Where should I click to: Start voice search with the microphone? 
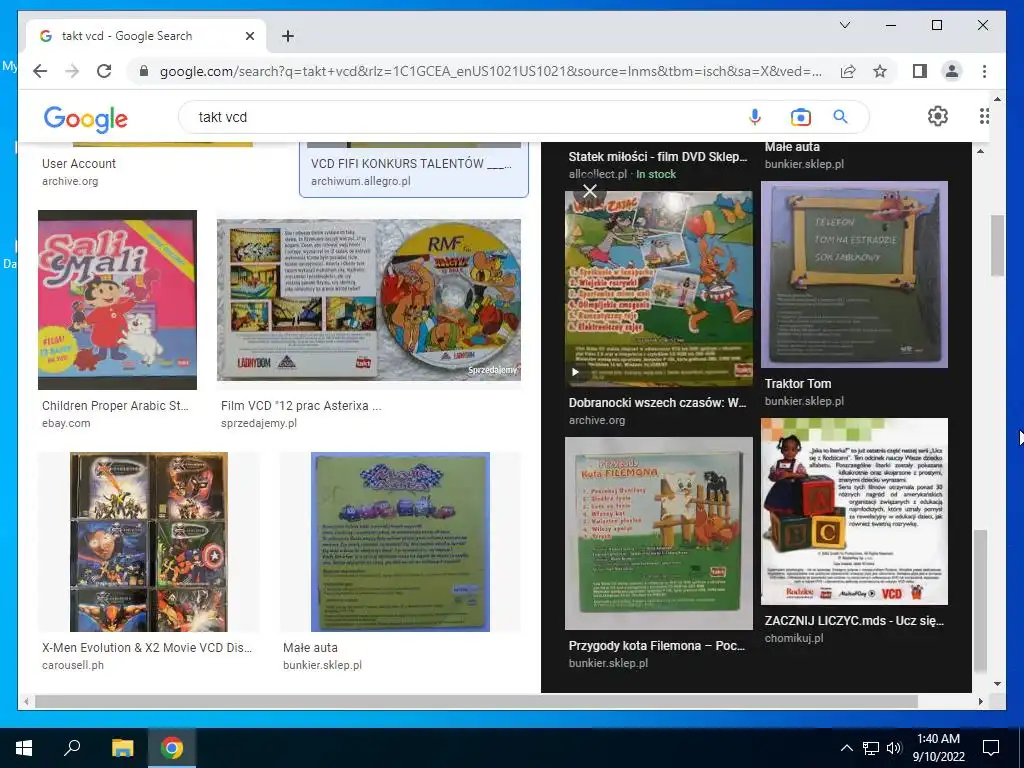(x=755, y=117)
